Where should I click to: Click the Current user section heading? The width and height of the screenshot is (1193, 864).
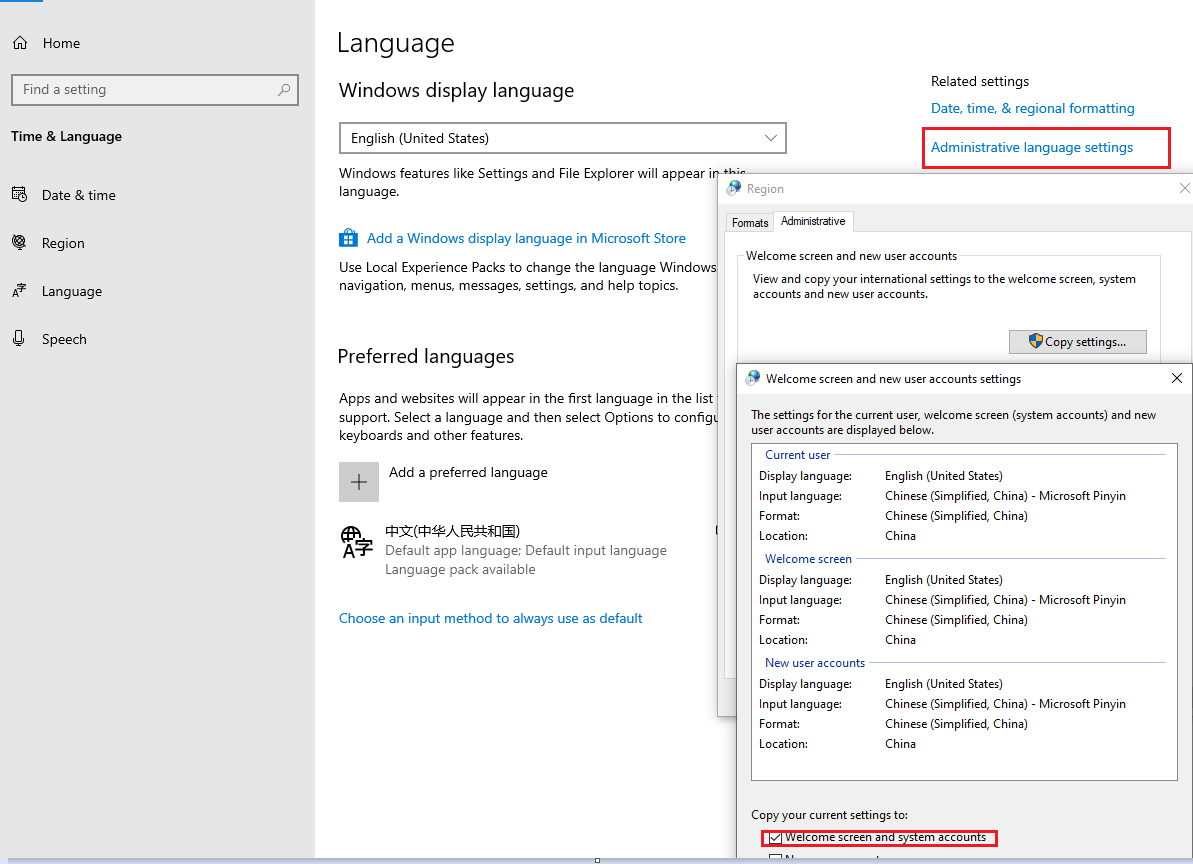tap(797, 455)
